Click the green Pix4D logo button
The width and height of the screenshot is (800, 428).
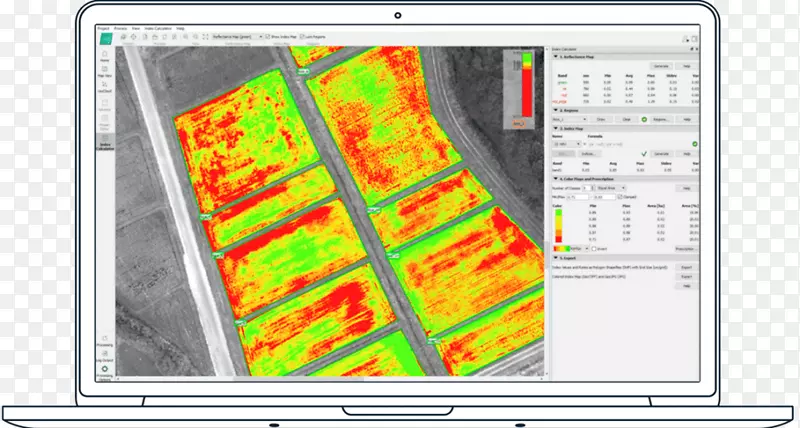[105, 39]
